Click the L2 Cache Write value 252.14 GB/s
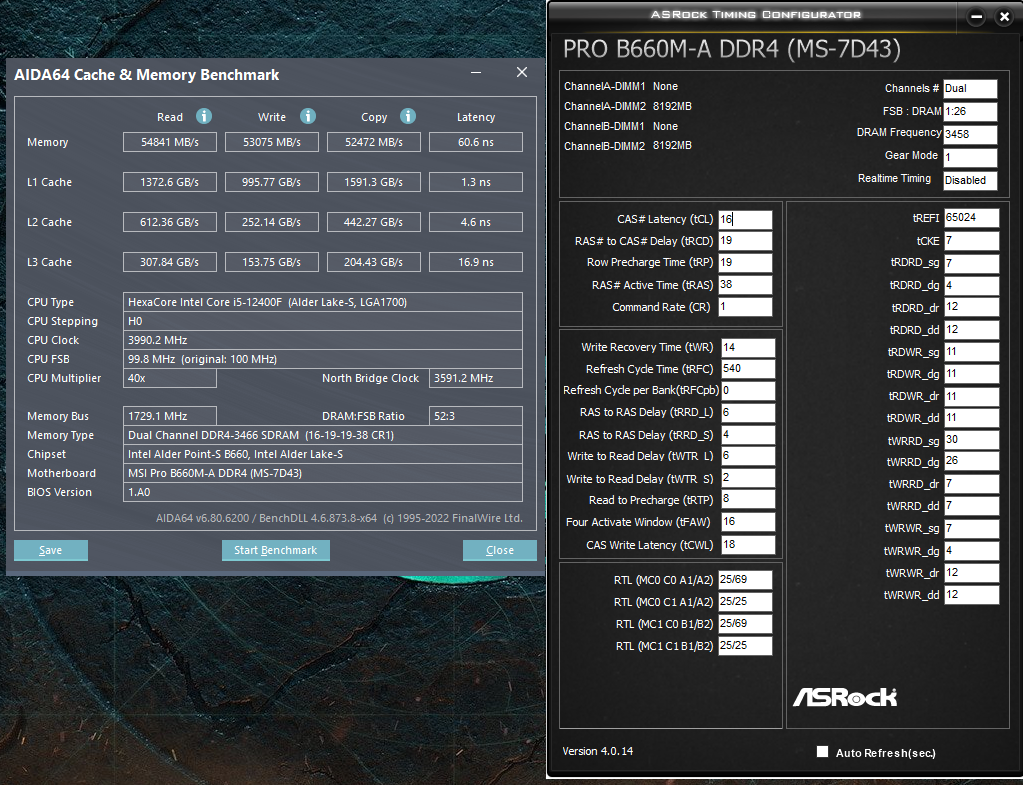1023x785 pixels. [271, 222]
